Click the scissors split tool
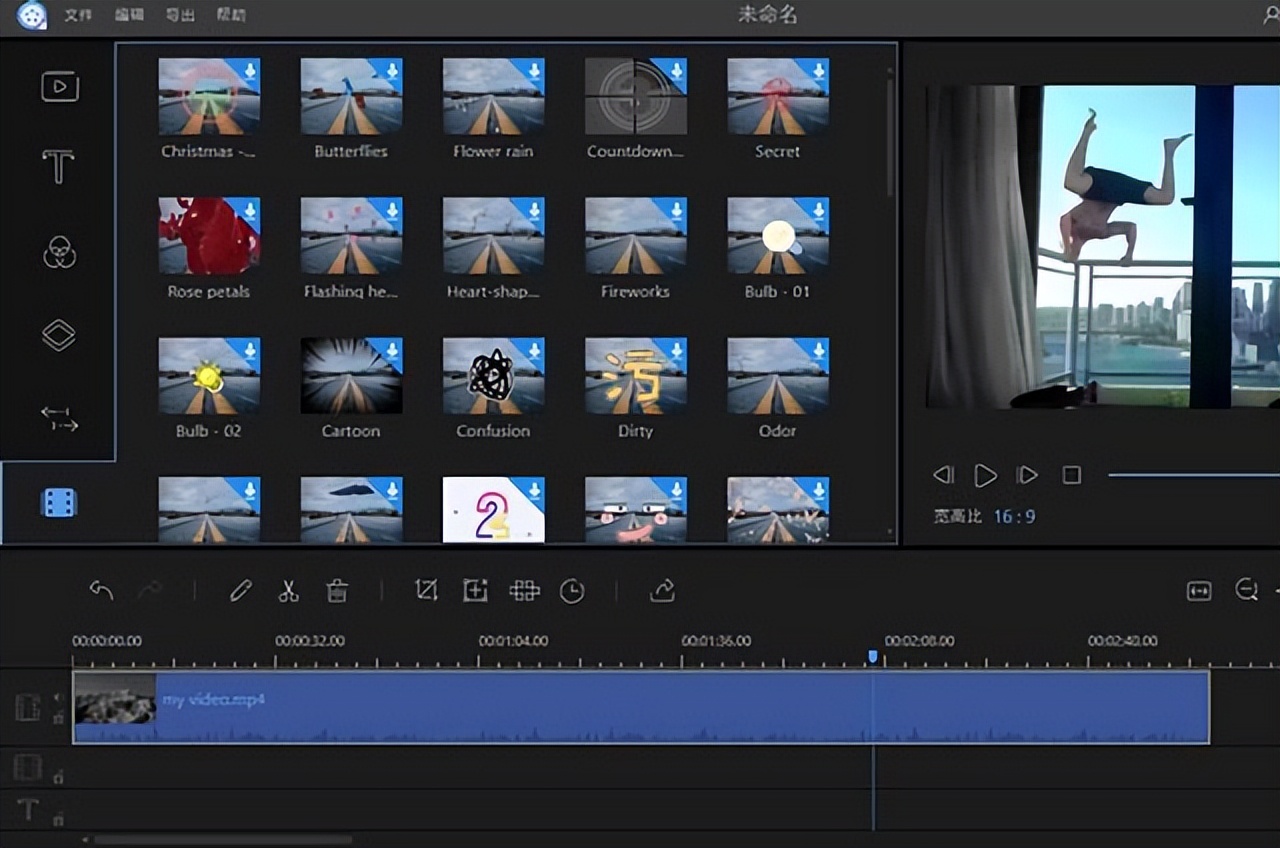Screen dimensions: 1280x848 [x=288, y=591]
